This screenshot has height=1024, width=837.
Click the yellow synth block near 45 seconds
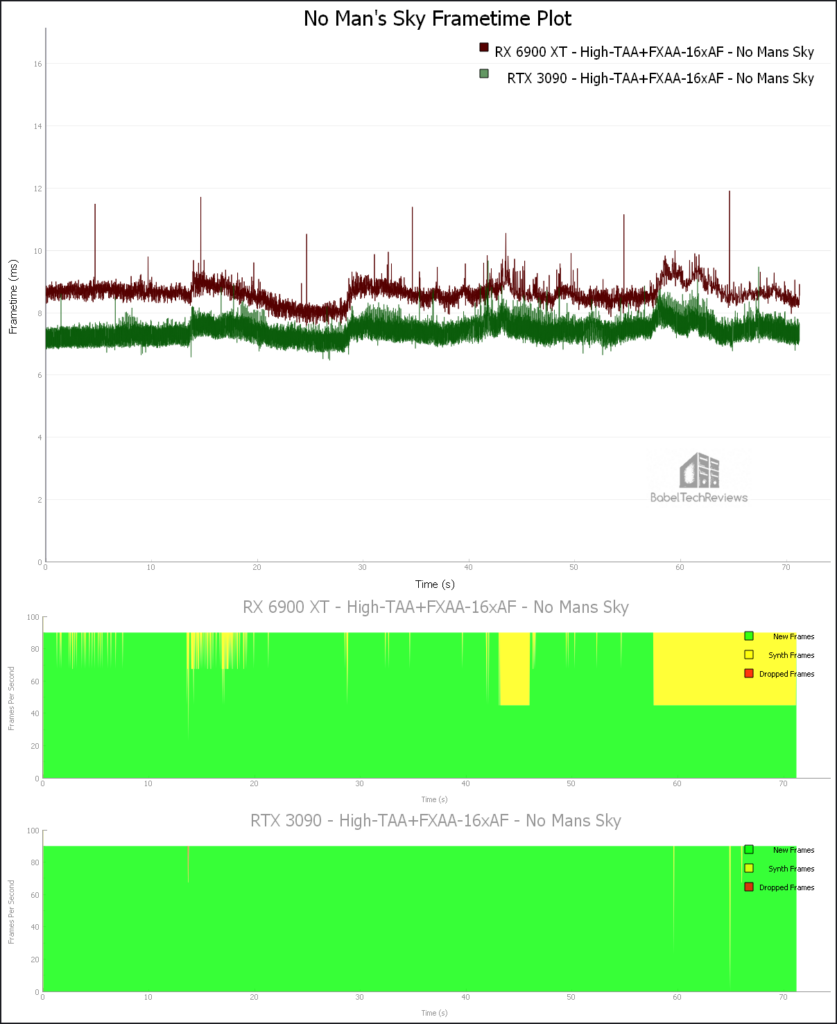click(x=514, y=668)
